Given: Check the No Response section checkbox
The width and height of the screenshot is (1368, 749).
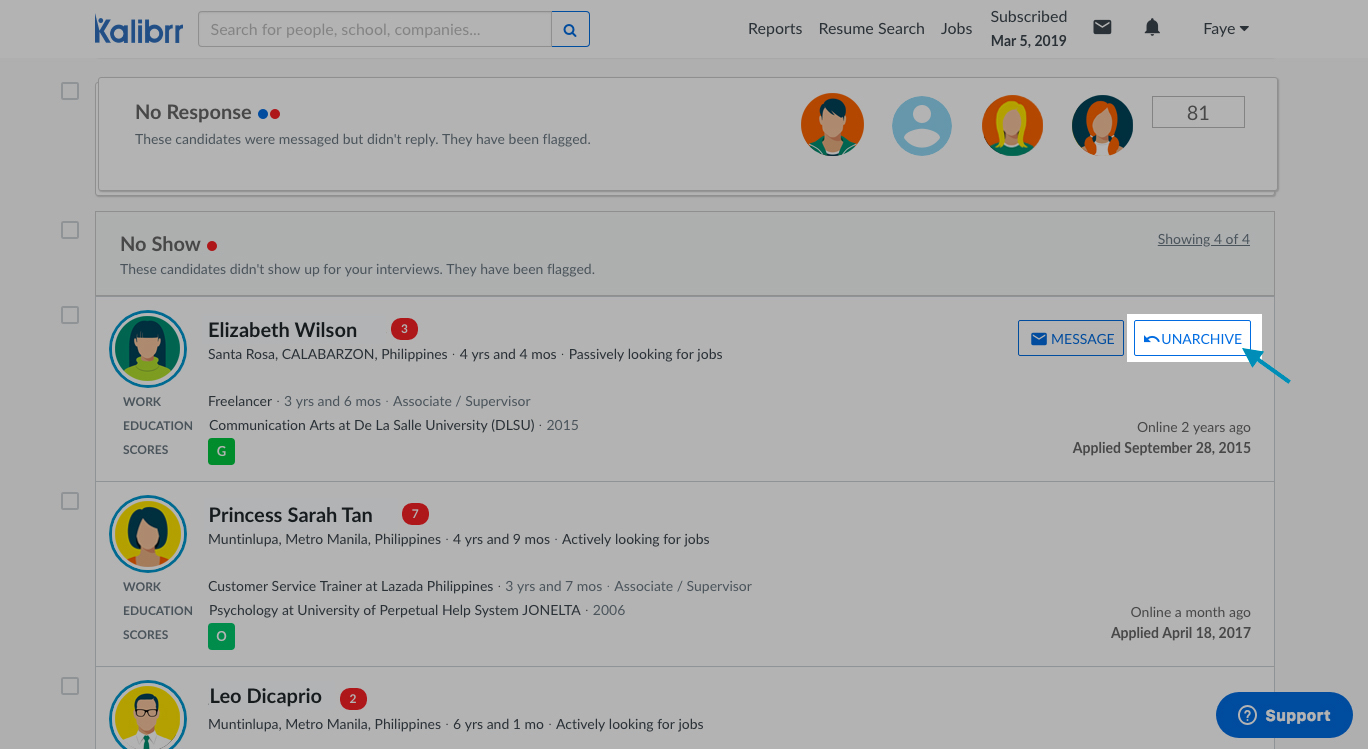Looking at the screenshot, I should click(70, 91).
